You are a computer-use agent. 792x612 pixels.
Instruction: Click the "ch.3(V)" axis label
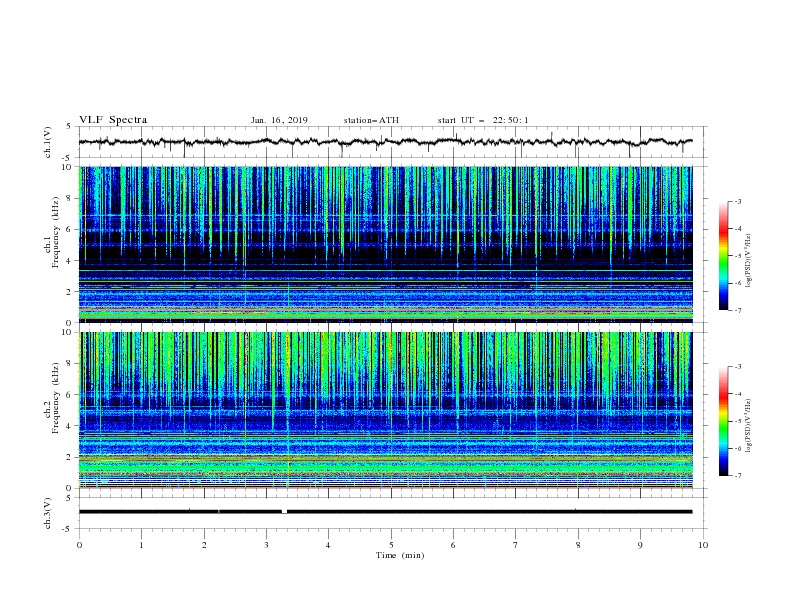48,513
